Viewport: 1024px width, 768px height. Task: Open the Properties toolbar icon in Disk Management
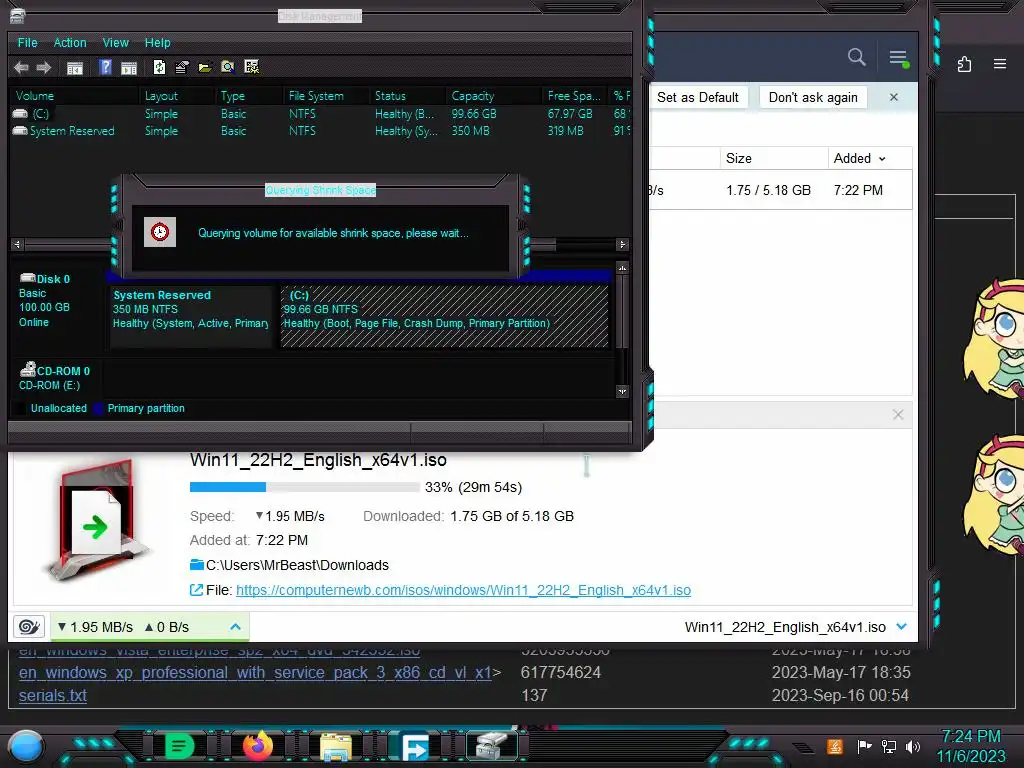[x=182, y=67]
